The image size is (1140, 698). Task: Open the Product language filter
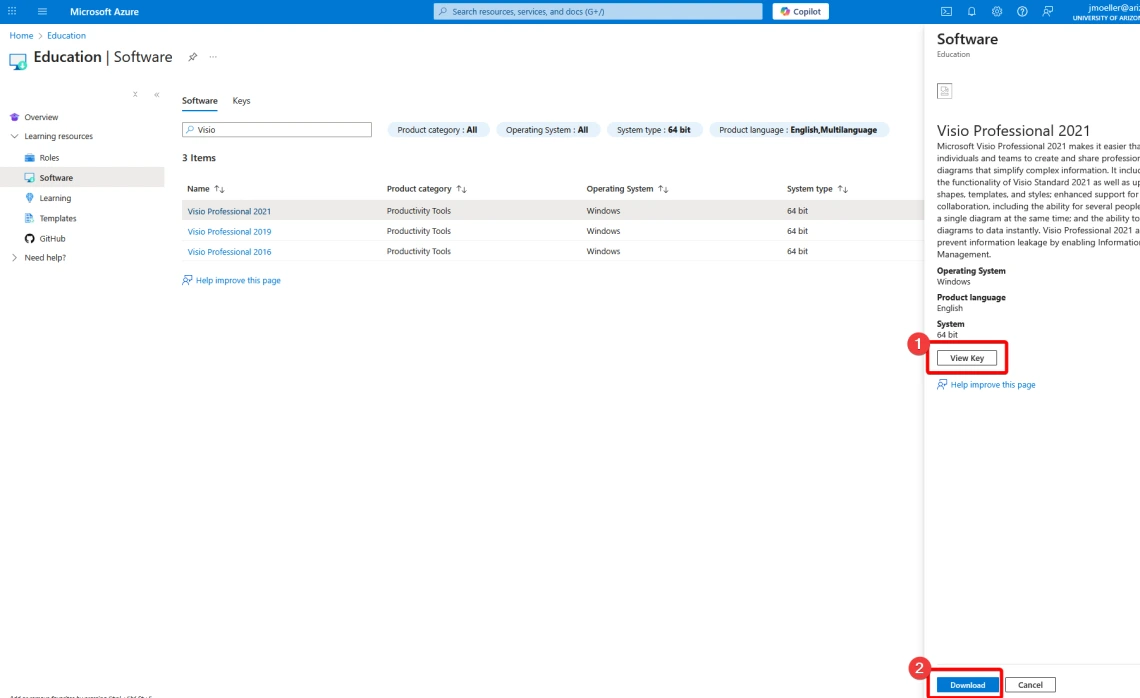point(798,130)
